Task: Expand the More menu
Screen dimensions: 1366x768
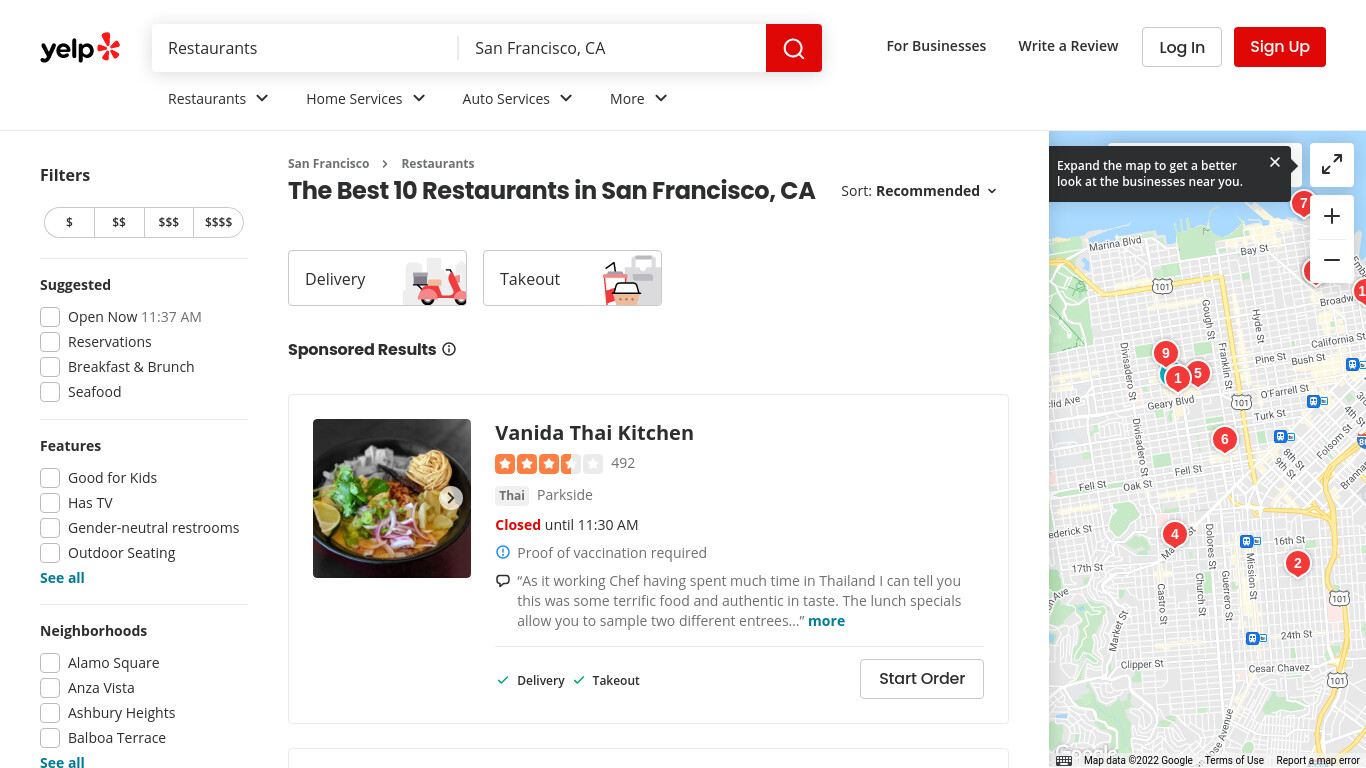Action: [639, 99]
